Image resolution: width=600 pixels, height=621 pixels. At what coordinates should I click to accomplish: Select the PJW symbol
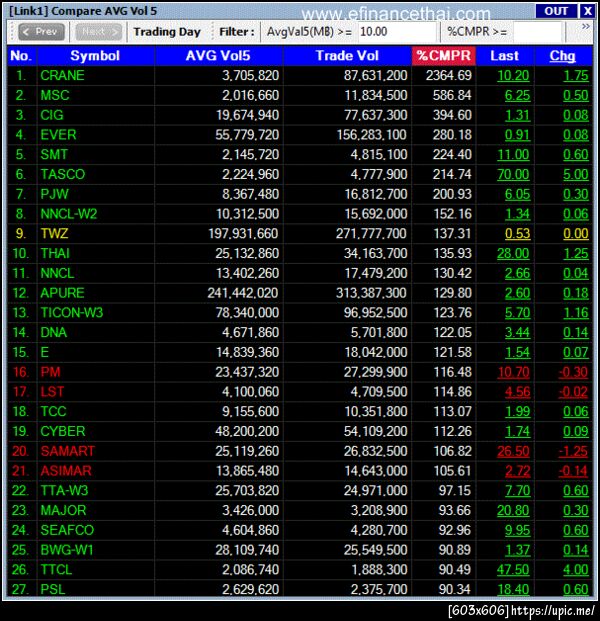coord(54,194)
